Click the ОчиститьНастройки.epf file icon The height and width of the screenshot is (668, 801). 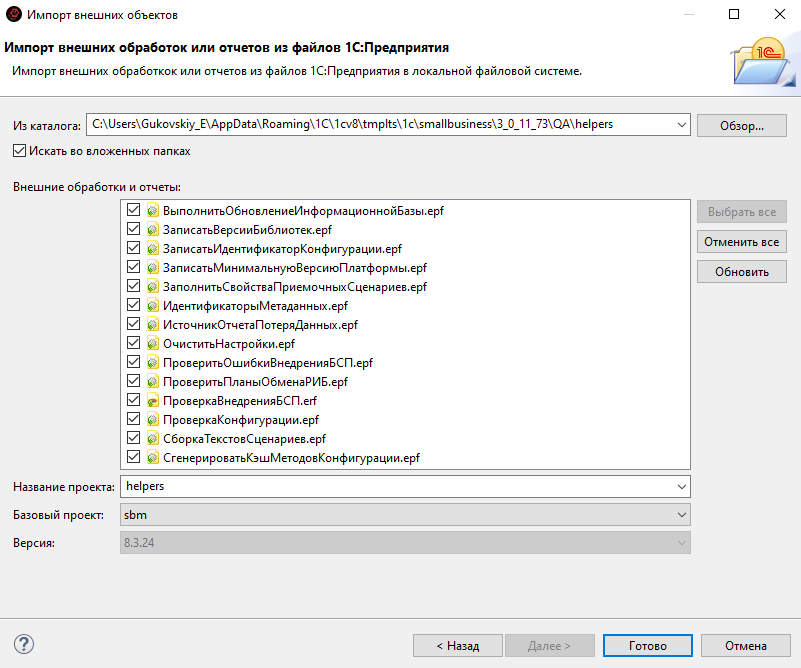(x=153, y=344)
